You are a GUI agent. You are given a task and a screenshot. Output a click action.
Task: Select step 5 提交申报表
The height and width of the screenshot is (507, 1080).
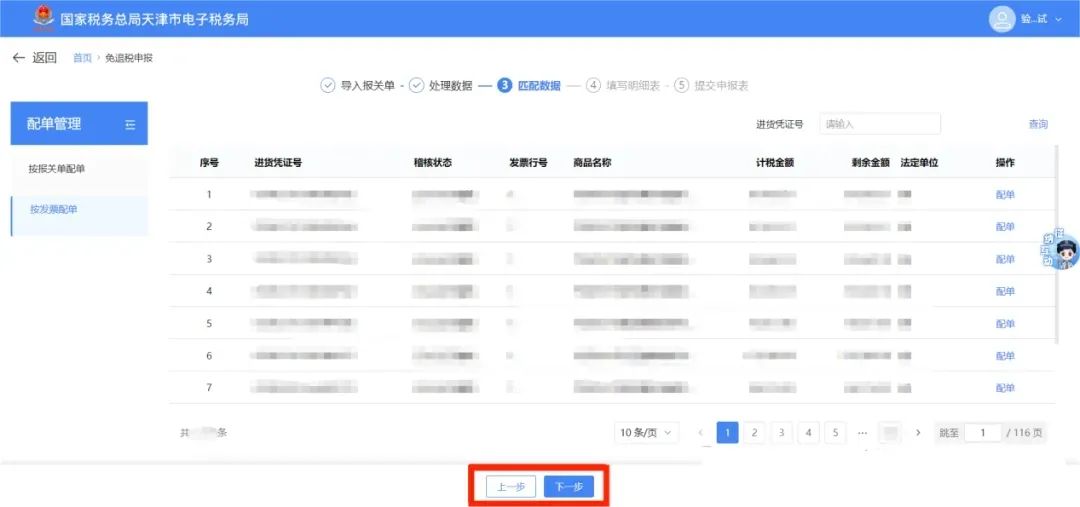(711, 85)
